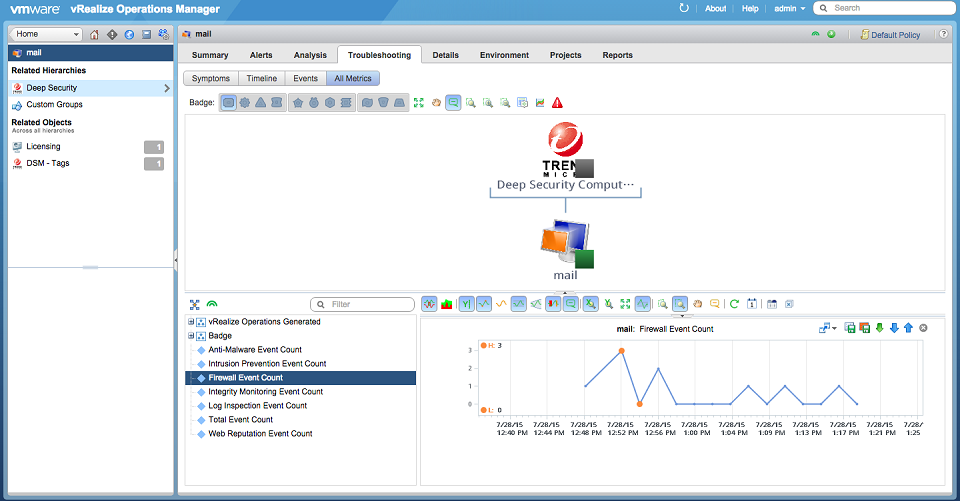Image resolution: width=960 pixels, height=501 pixels.
Task: Select the pan hand tool in topology toolbar
Action: pos(436,102)
